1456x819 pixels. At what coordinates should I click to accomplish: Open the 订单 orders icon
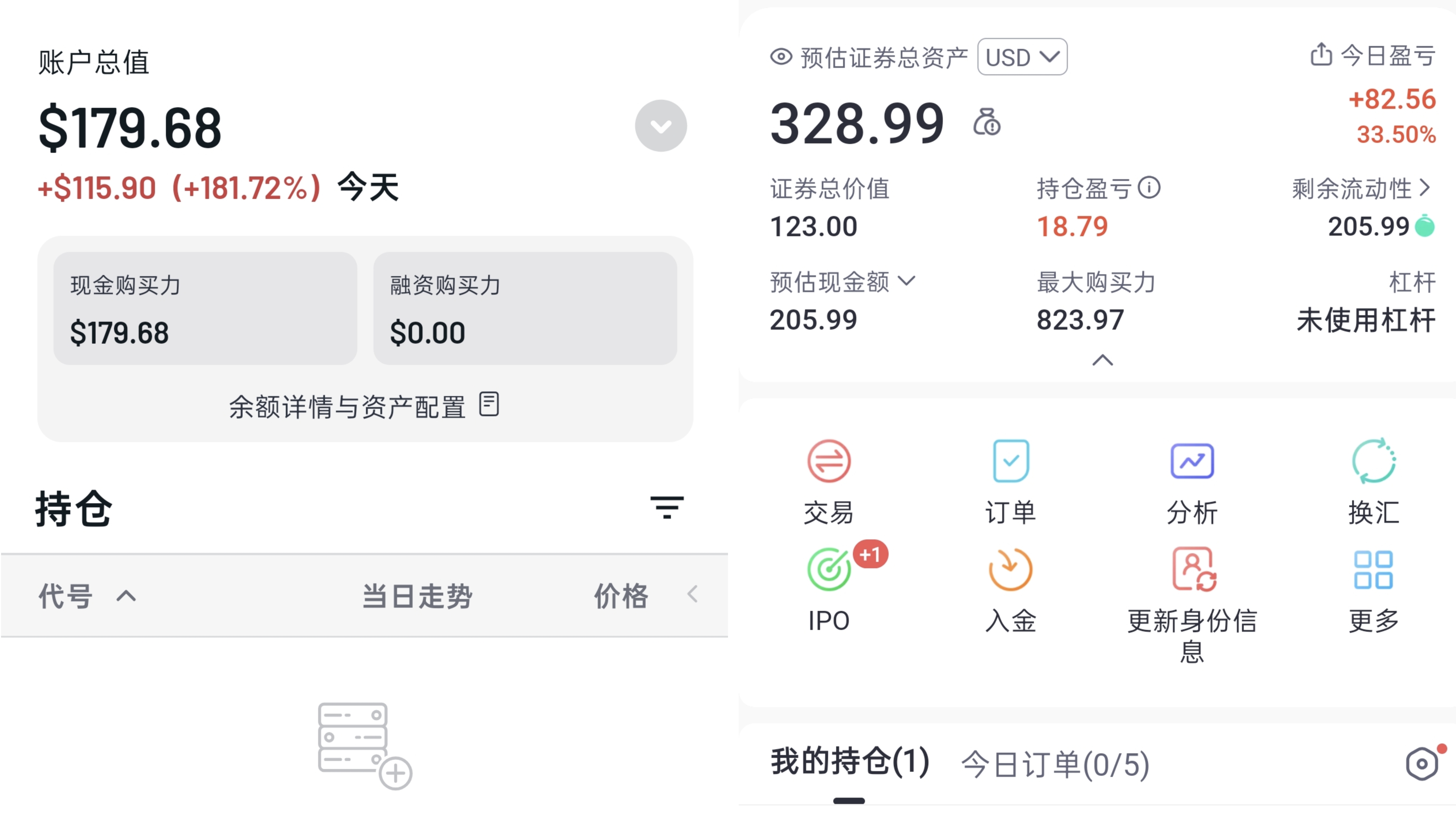(1011, 461)
